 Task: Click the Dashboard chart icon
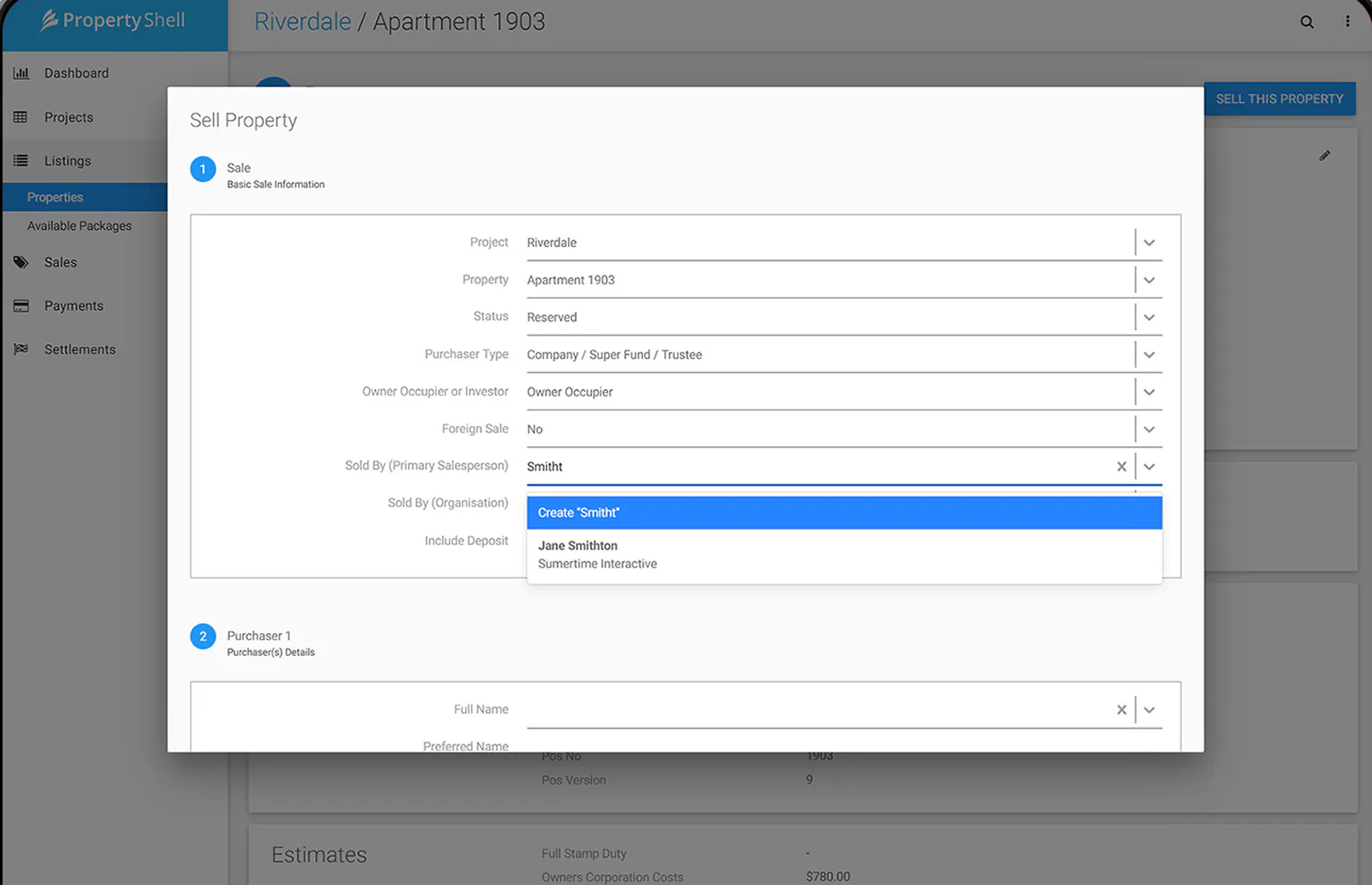[x=21, y=73]
